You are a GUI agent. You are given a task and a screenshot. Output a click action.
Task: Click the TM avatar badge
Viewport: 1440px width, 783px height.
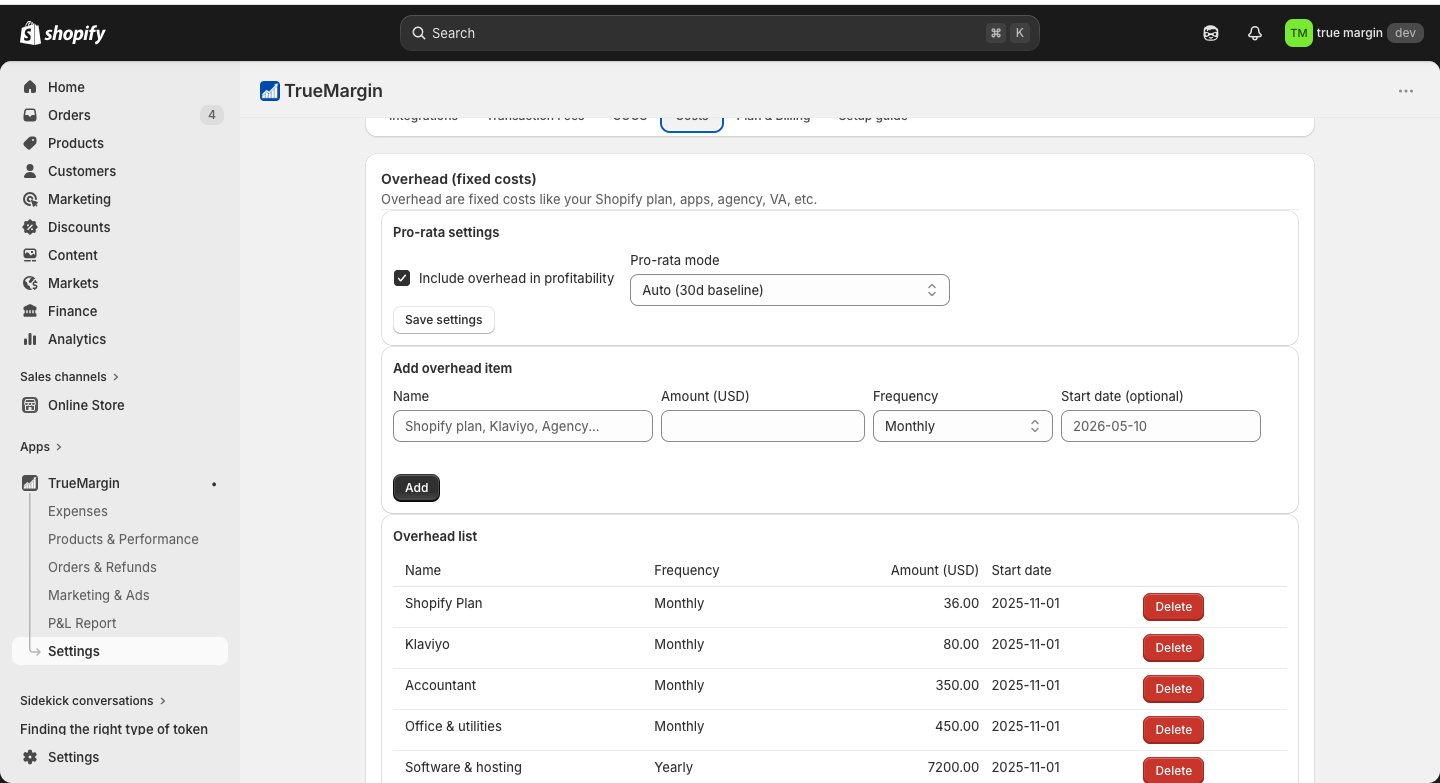tap(1298, 33)
